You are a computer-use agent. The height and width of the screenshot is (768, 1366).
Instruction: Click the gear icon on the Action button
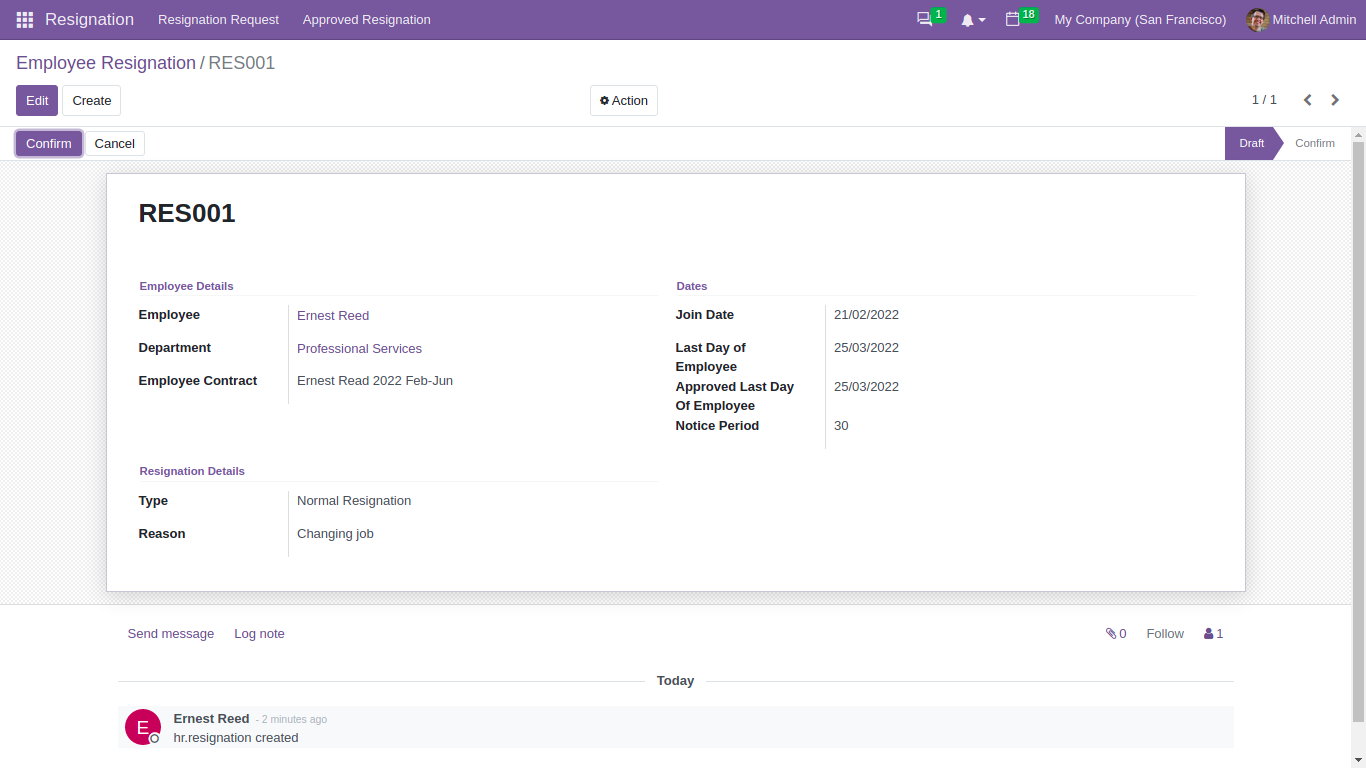pyautogui.click(x=603, y=100)
